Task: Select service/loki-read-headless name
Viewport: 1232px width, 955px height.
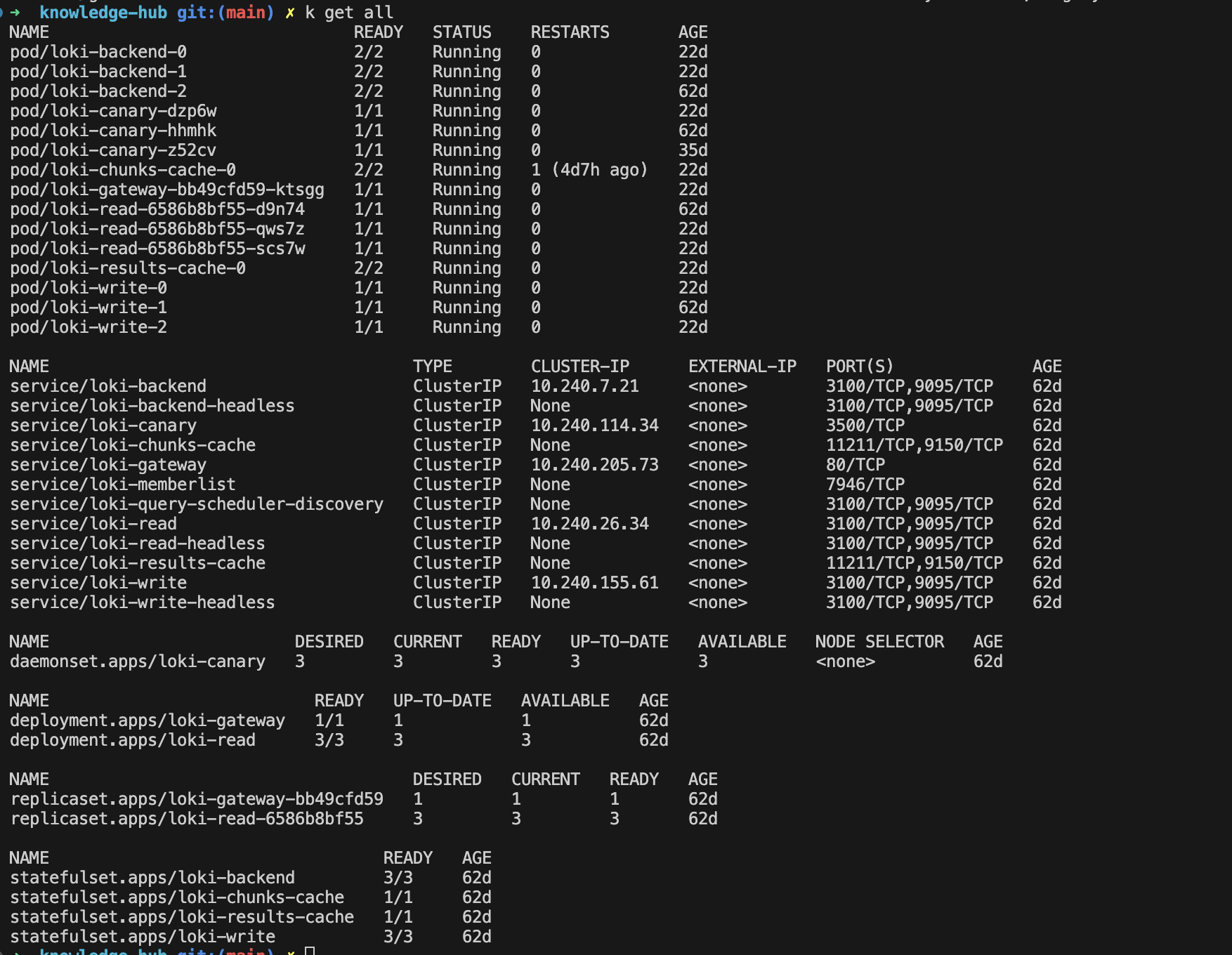Action: [138, 544]
